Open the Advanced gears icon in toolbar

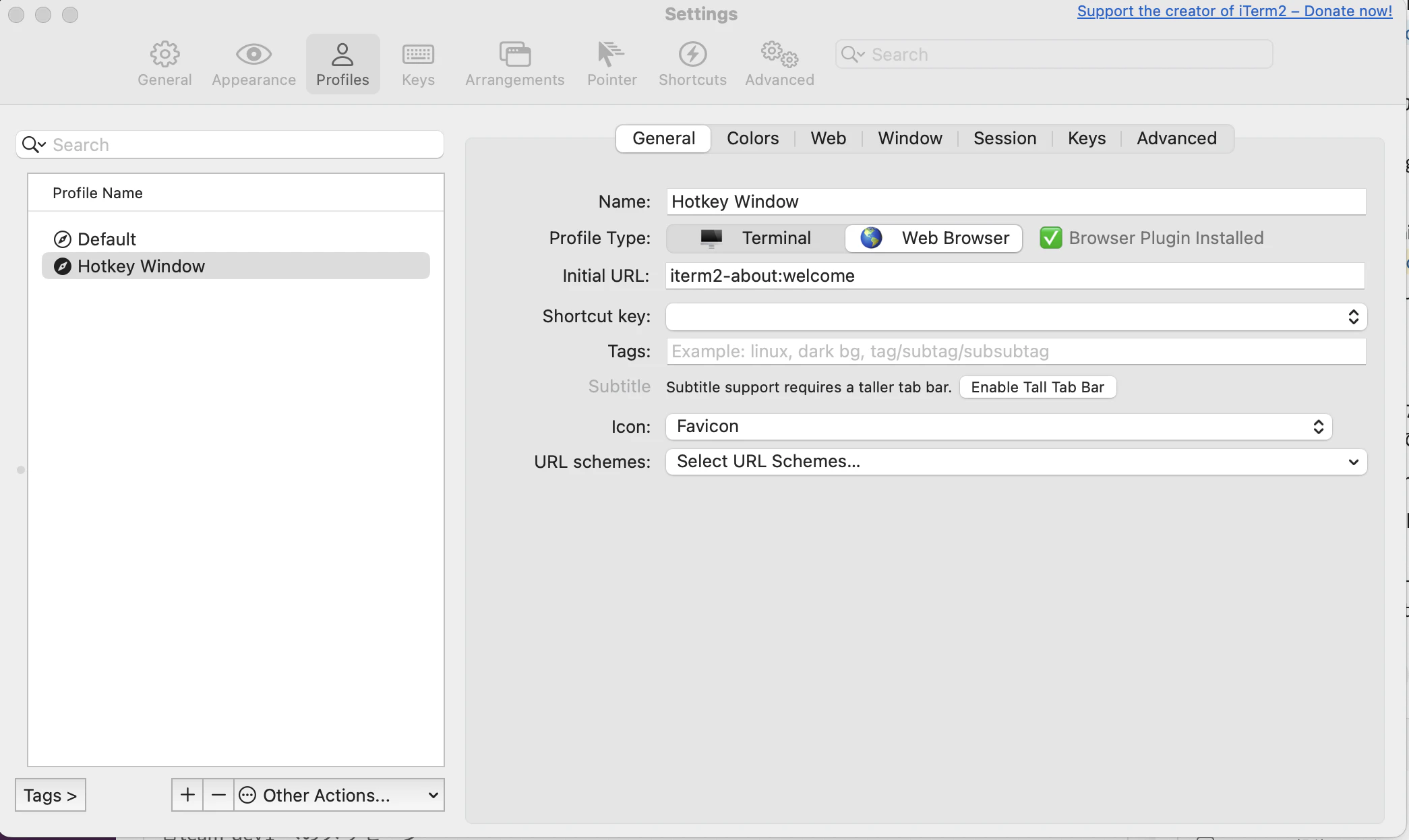pos(779,55)
